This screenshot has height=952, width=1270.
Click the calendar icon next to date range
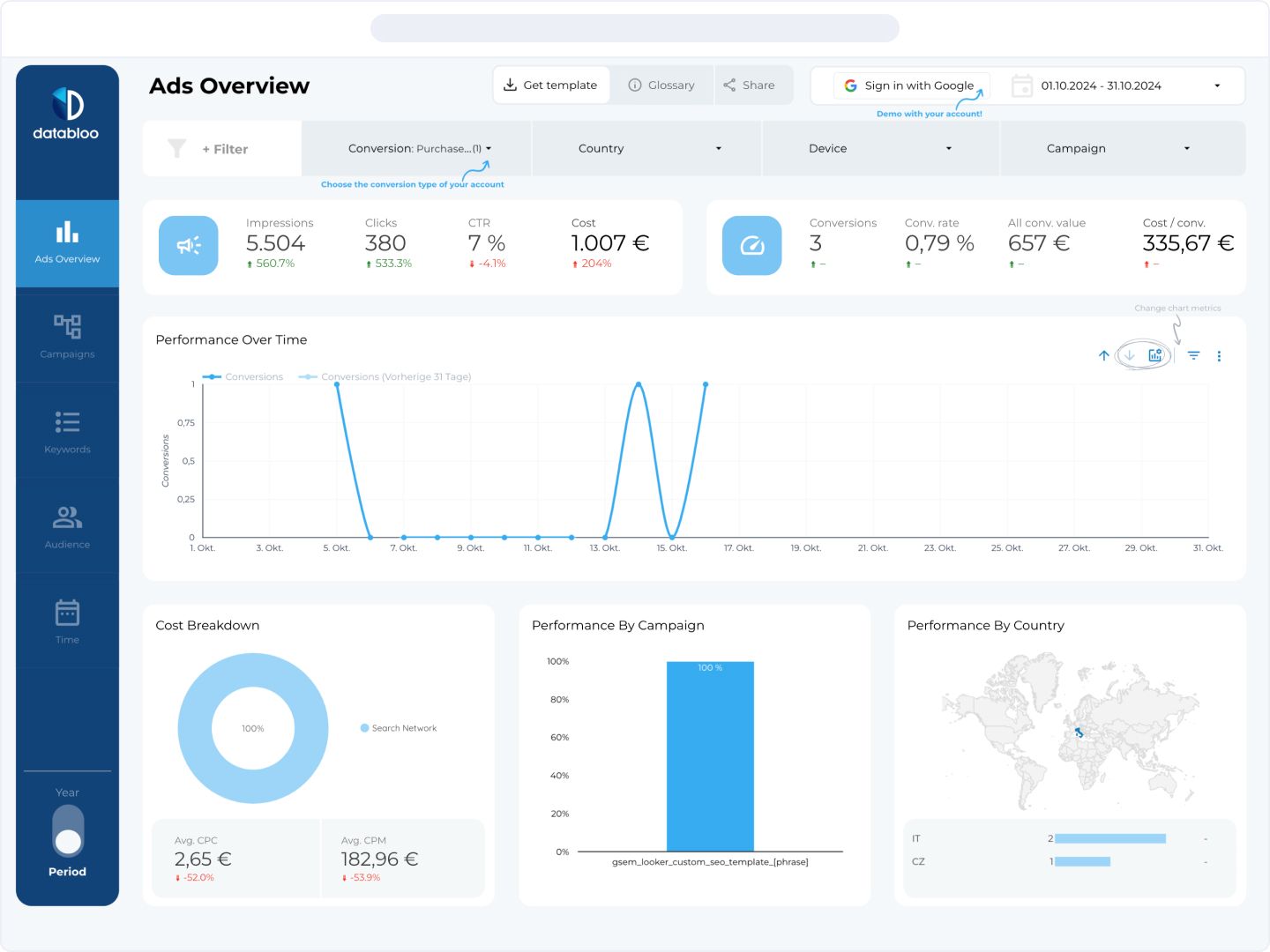point(1021,85)
